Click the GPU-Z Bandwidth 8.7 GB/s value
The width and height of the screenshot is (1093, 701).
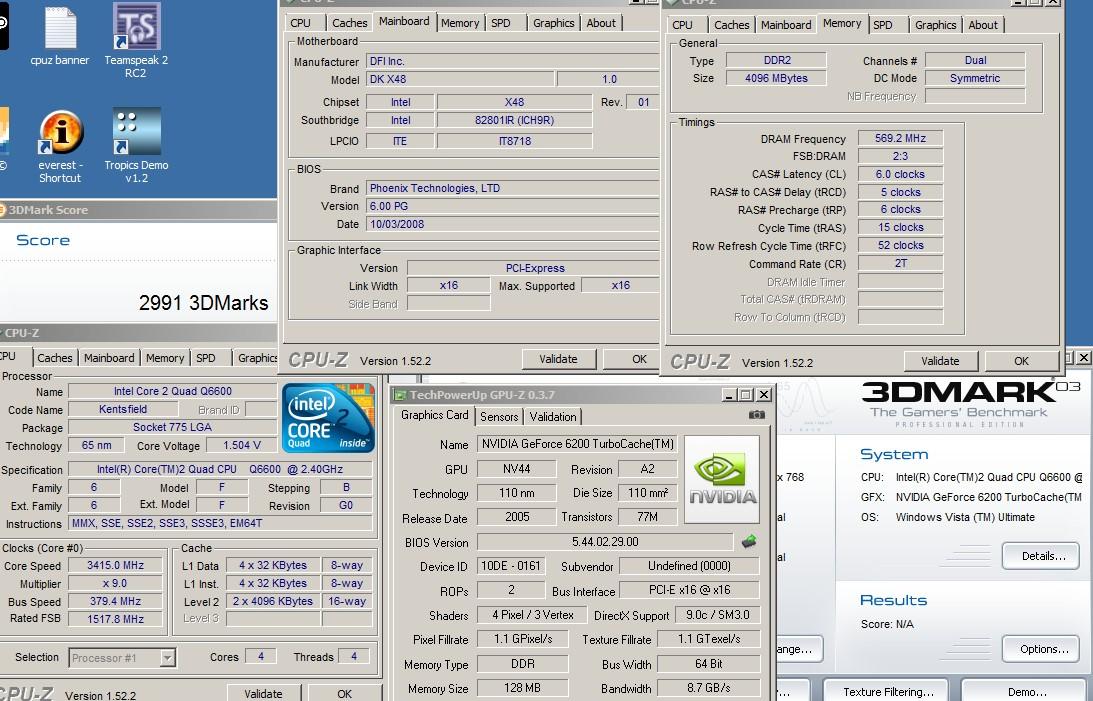click(x=708, y=688)
